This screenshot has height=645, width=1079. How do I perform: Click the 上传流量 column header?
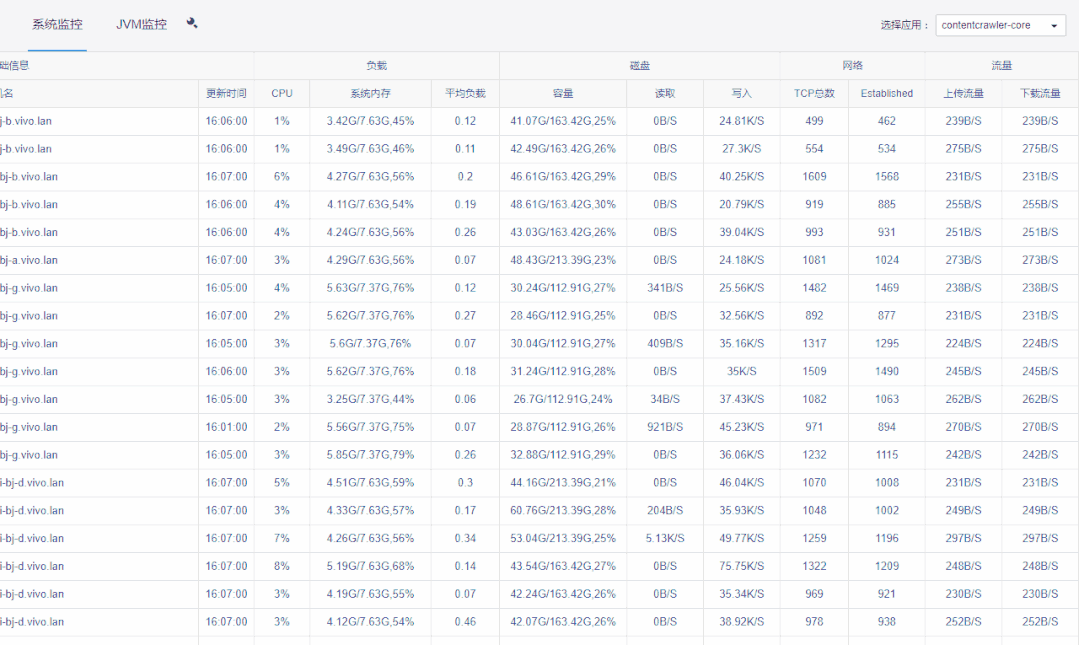click(963, 93)
